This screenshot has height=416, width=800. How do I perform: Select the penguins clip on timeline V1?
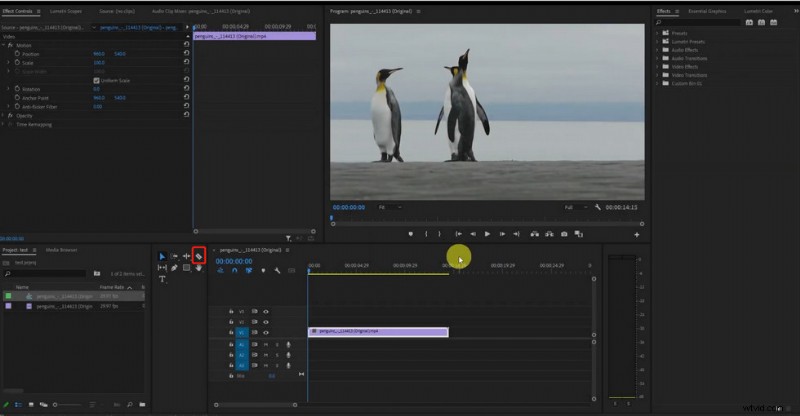pos(378,332)
